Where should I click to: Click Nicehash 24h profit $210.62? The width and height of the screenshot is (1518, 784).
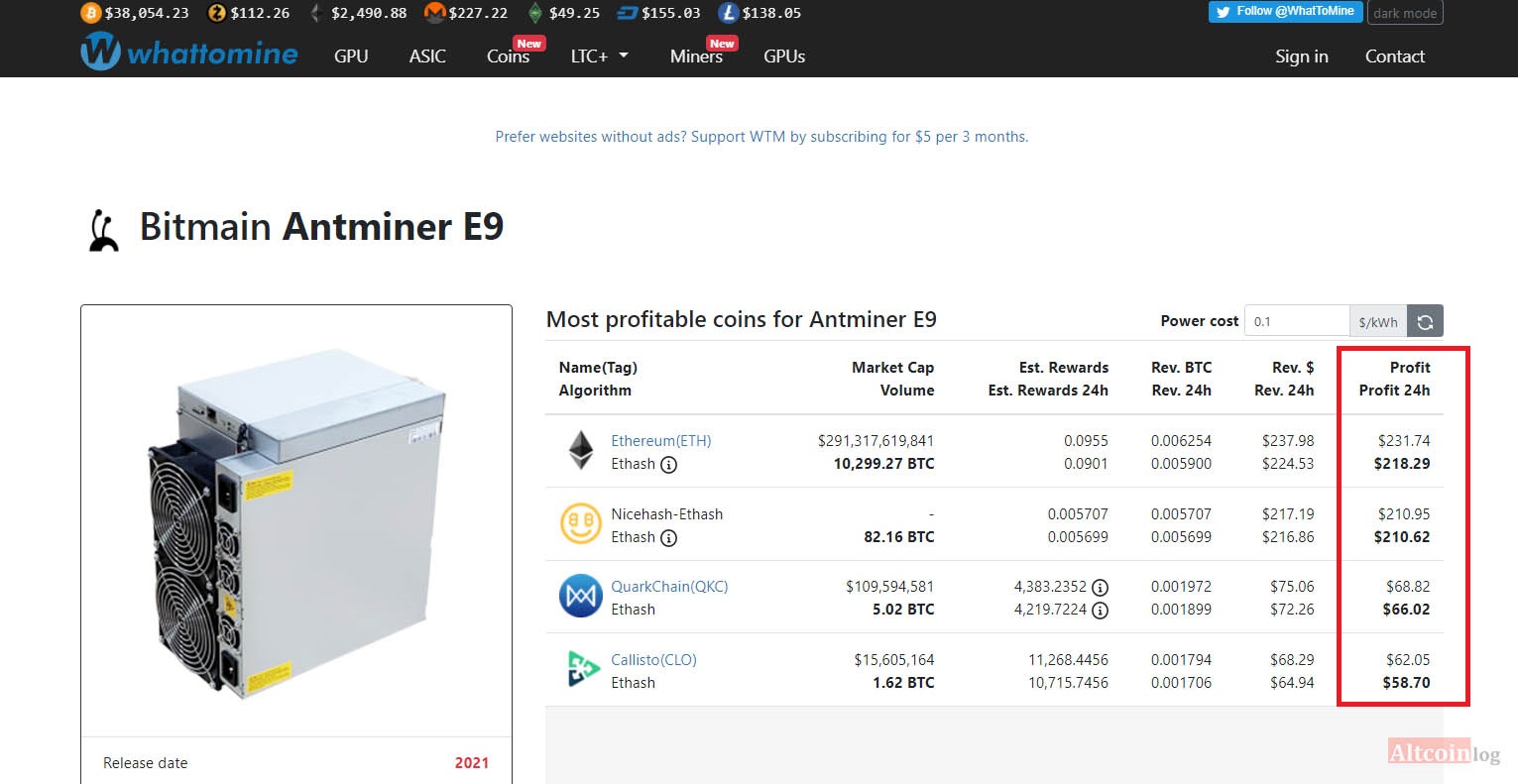1402,537
